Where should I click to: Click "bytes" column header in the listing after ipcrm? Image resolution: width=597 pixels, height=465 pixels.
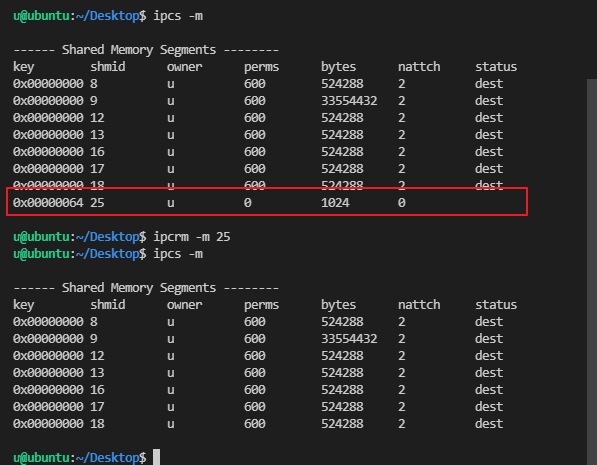point(338,305)
